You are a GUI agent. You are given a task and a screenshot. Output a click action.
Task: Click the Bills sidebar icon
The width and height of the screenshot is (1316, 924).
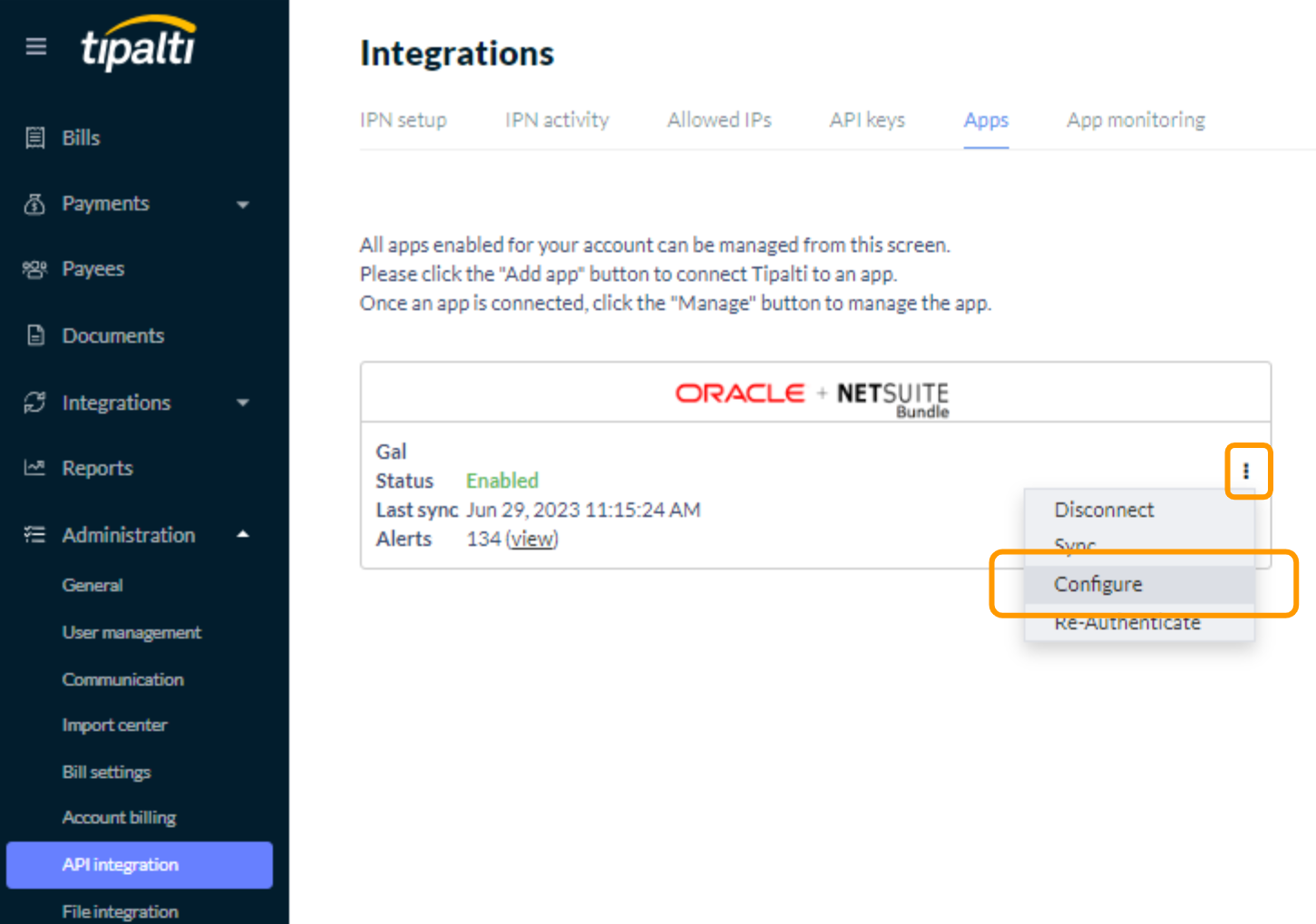(x=35, y=138)
